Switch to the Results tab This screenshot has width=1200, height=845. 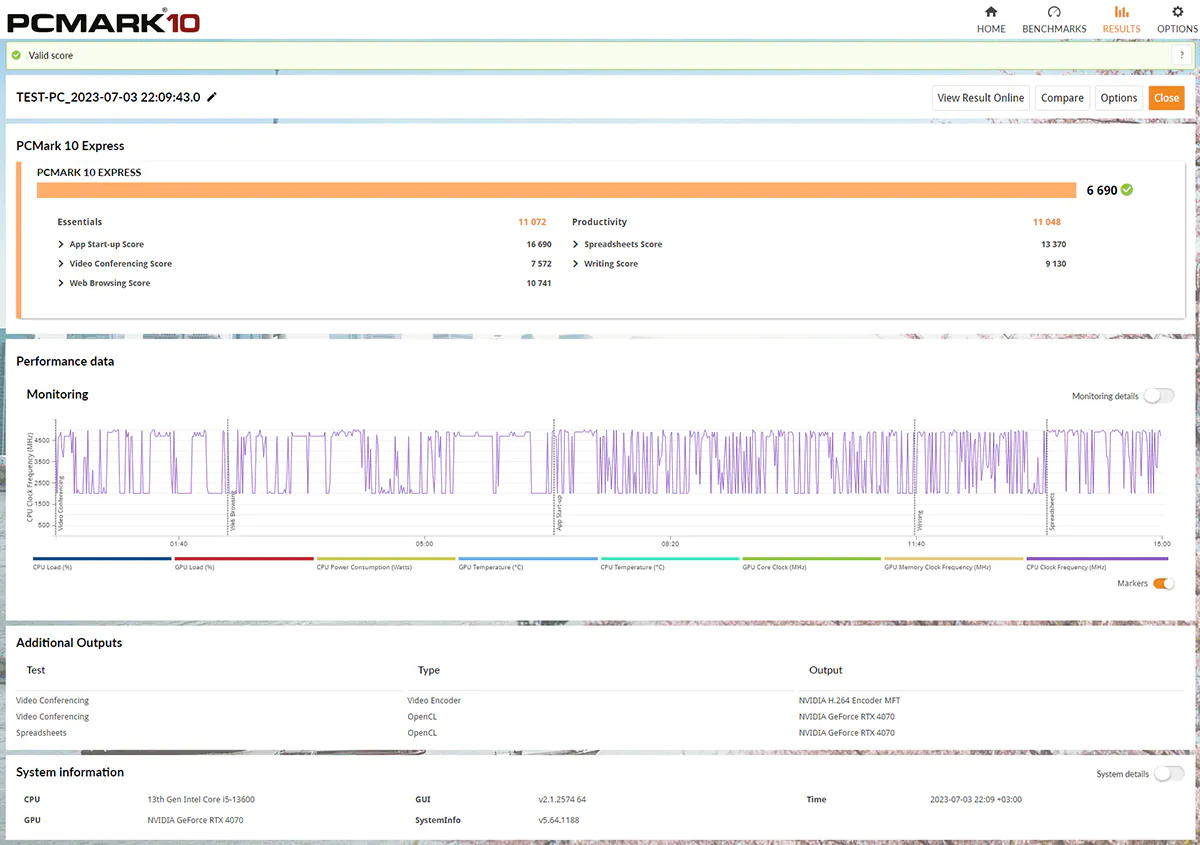[1121, 19]
